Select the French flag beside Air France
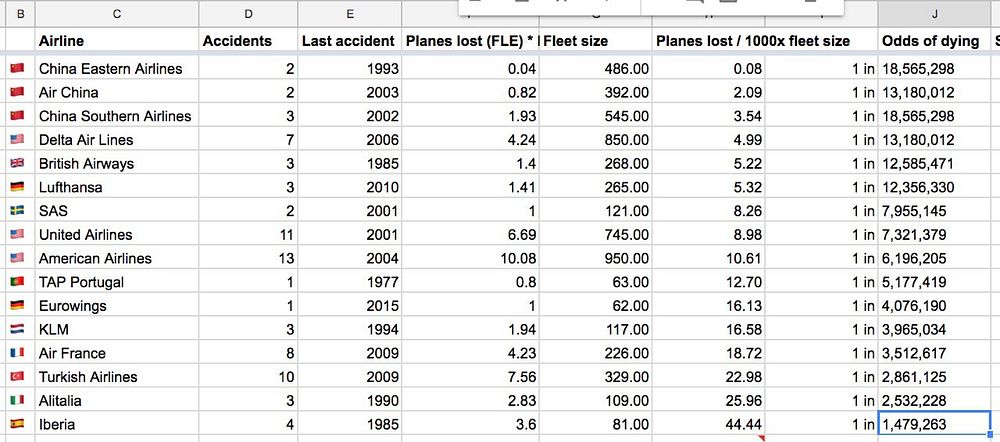1000x442 pixels. 17,354
